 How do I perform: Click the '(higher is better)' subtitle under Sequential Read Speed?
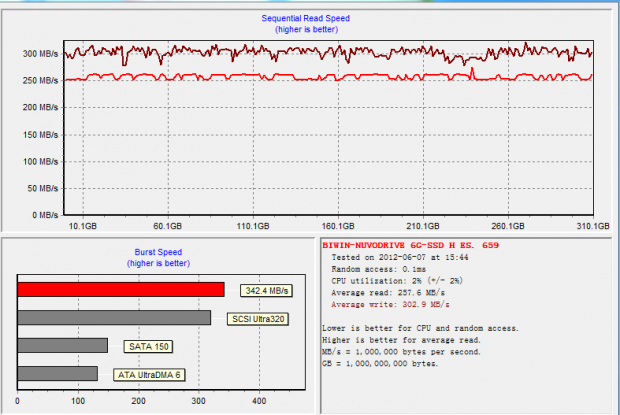point(306,29)
